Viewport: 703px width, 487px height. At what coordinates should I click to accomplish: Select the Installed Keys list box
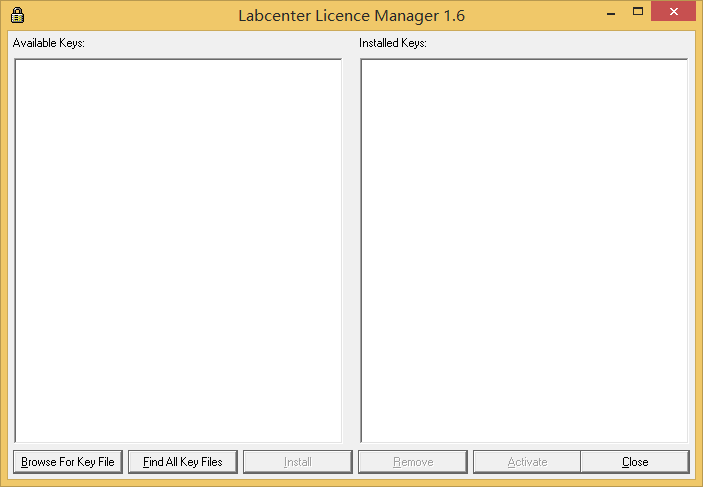pos(524,251)
